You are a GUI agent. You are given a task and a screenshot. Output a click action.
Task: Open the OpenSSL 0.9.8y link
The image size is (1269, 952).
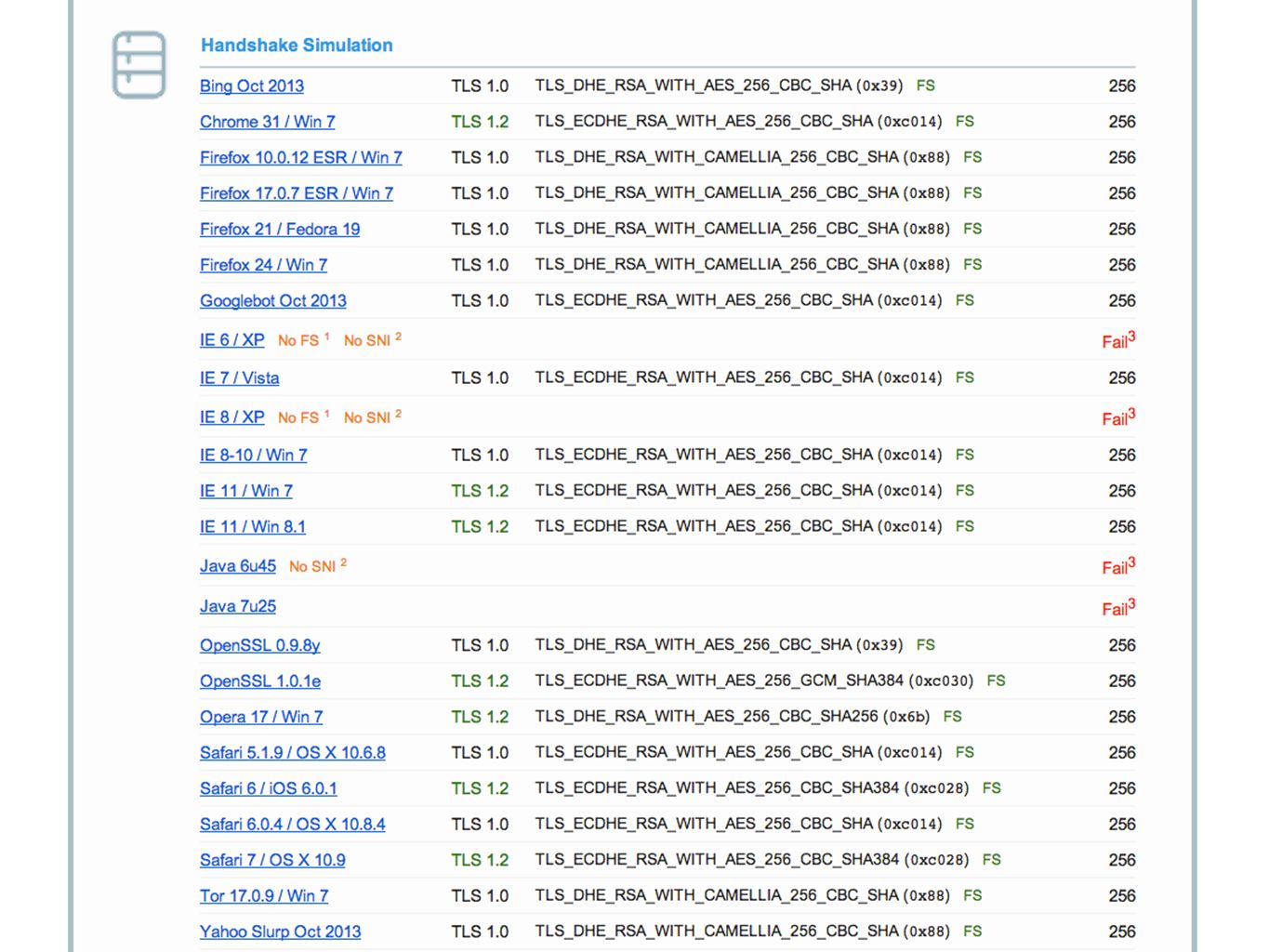click(x=260, y=645)
